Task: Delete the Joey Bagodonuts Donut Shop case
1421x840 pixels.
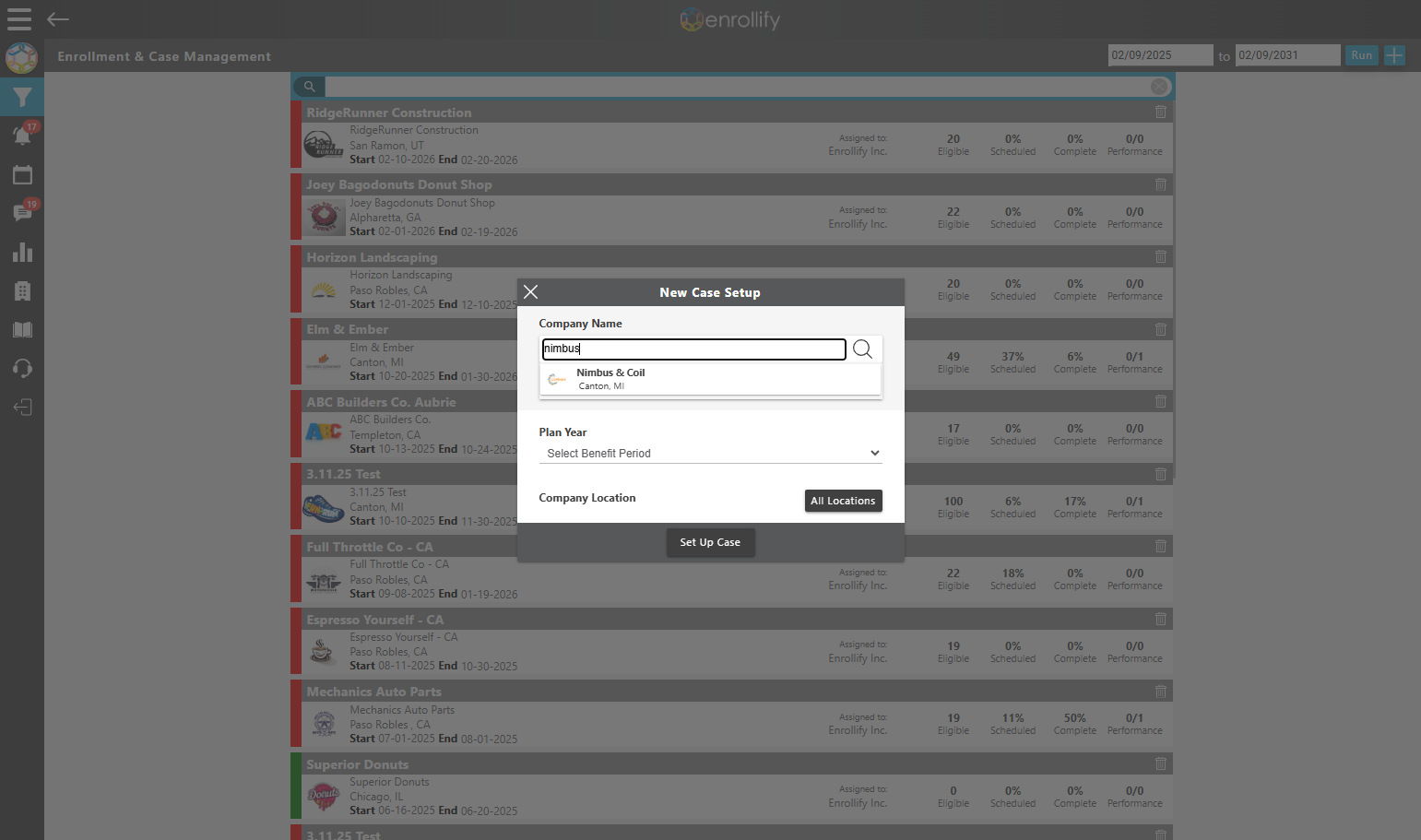Action: [x=1161, y=184]
